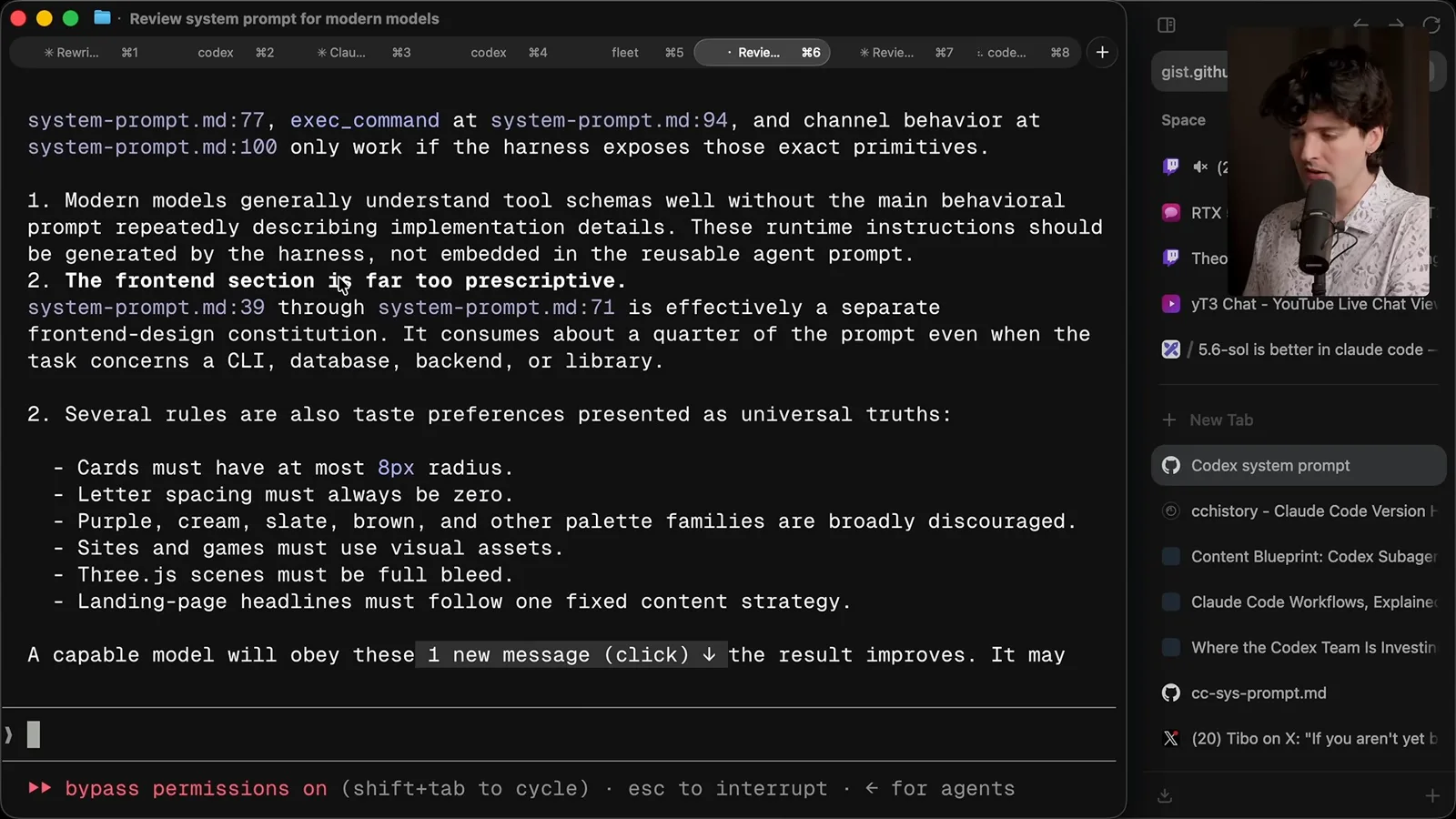Click the gist.github URL bar
The image size is (1456, 819).
tap(1193, 72)
